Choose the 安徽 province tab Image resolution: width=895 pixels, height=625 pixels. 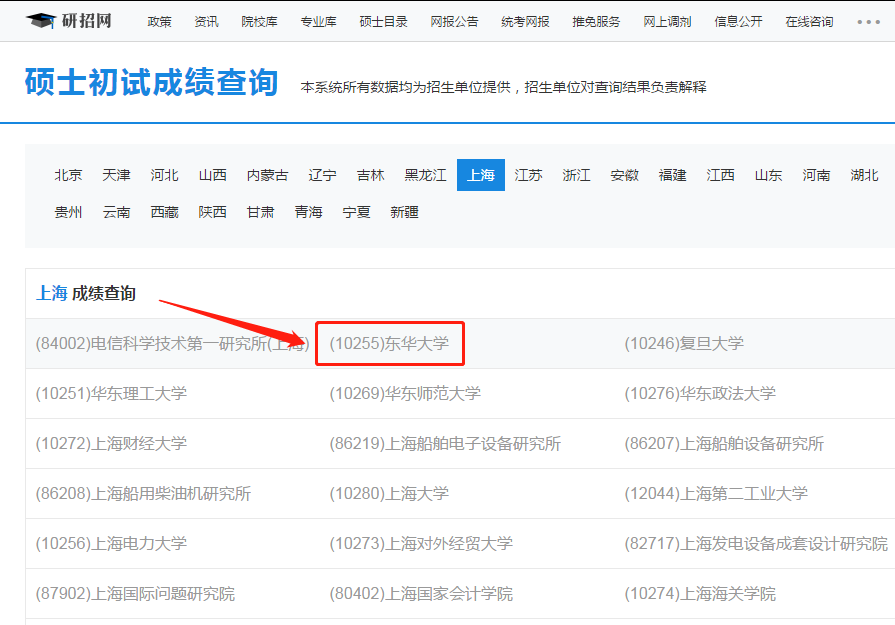[x=624, y=175]
